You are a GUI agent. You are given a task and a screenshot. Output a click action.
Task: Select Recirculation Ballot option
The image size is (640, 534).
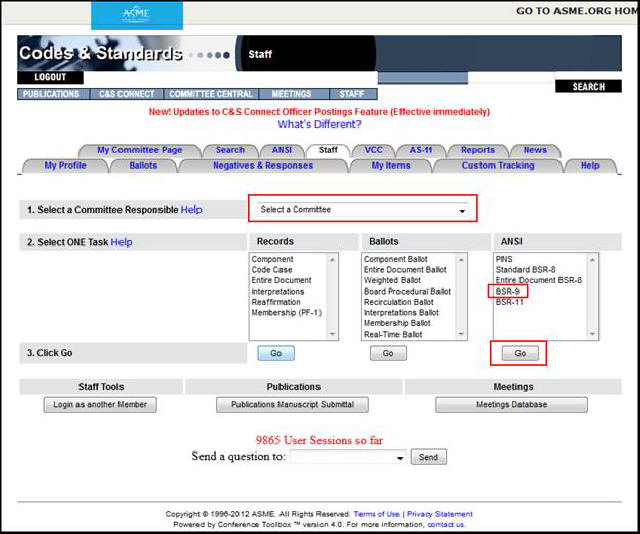click(x=399, y=302)
